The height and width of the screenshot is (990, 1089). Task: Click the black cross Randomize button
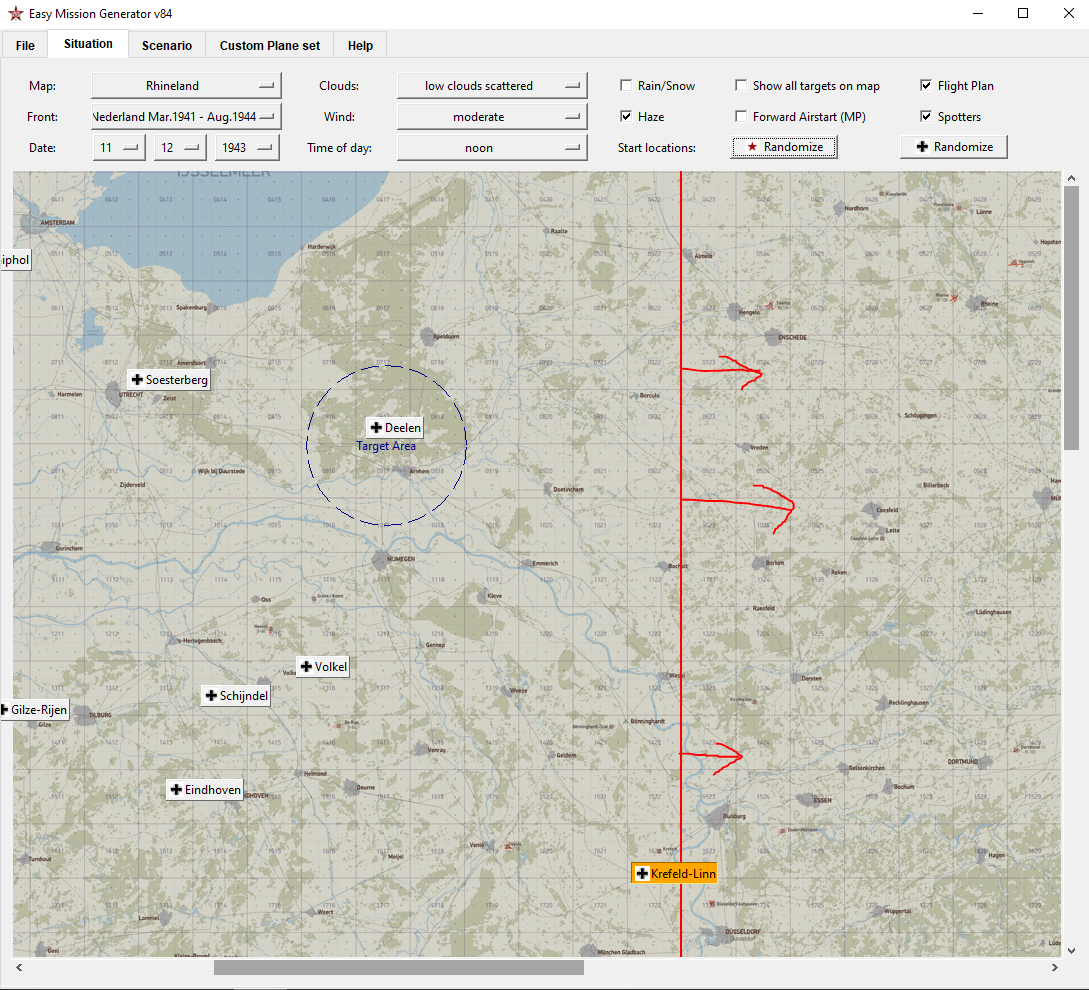954,147
